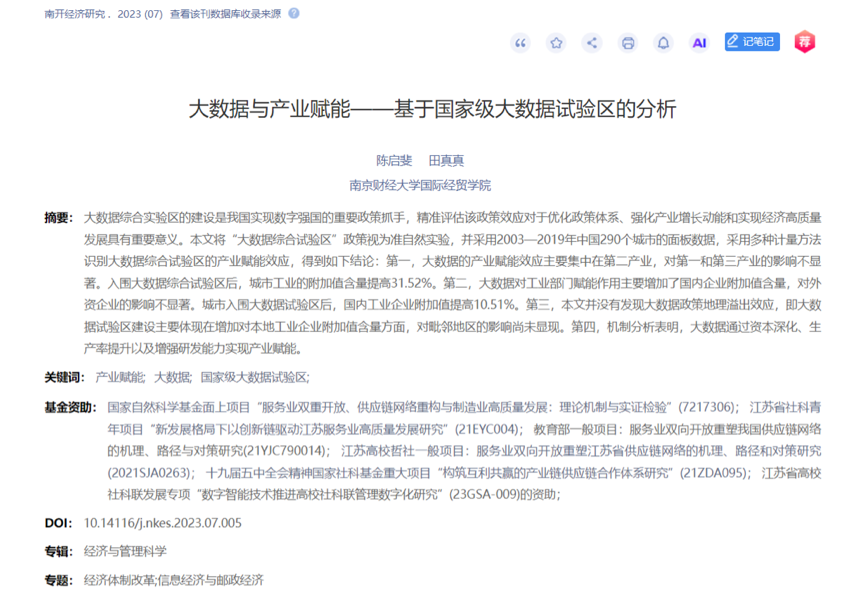Open author 田真真 profile
This screenshot has width=846, height=594.
click(446, 161)
